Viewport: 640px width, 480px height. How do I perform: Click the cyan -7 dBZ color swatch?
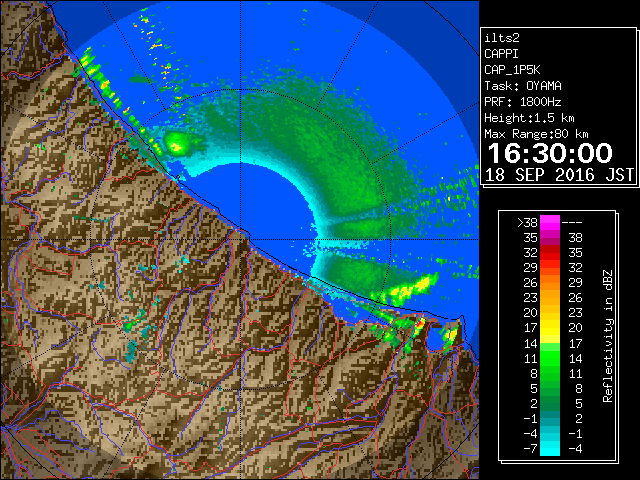(550, 449)
